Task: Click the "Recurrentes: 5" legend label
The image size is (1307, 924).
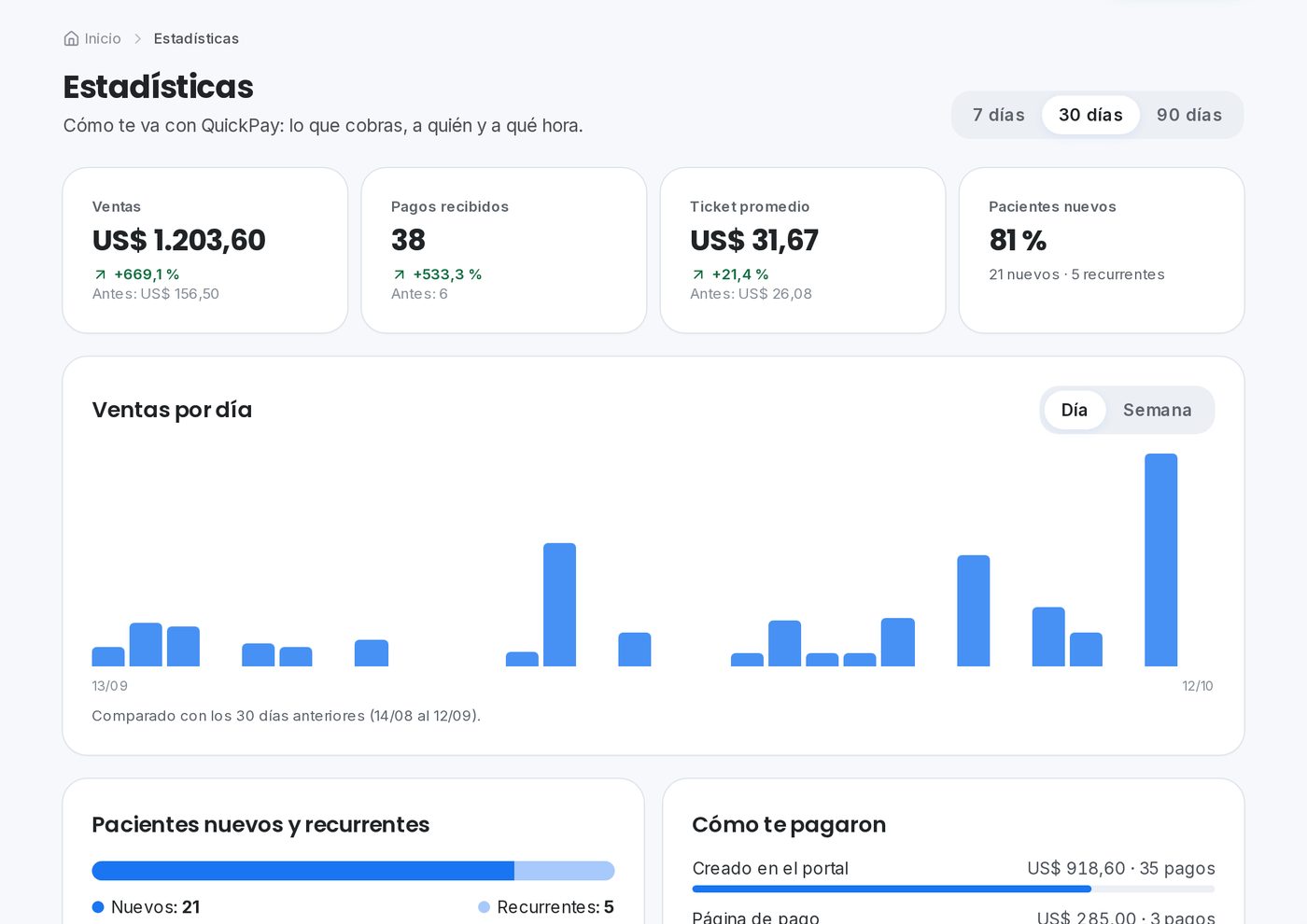Action: 555,907
